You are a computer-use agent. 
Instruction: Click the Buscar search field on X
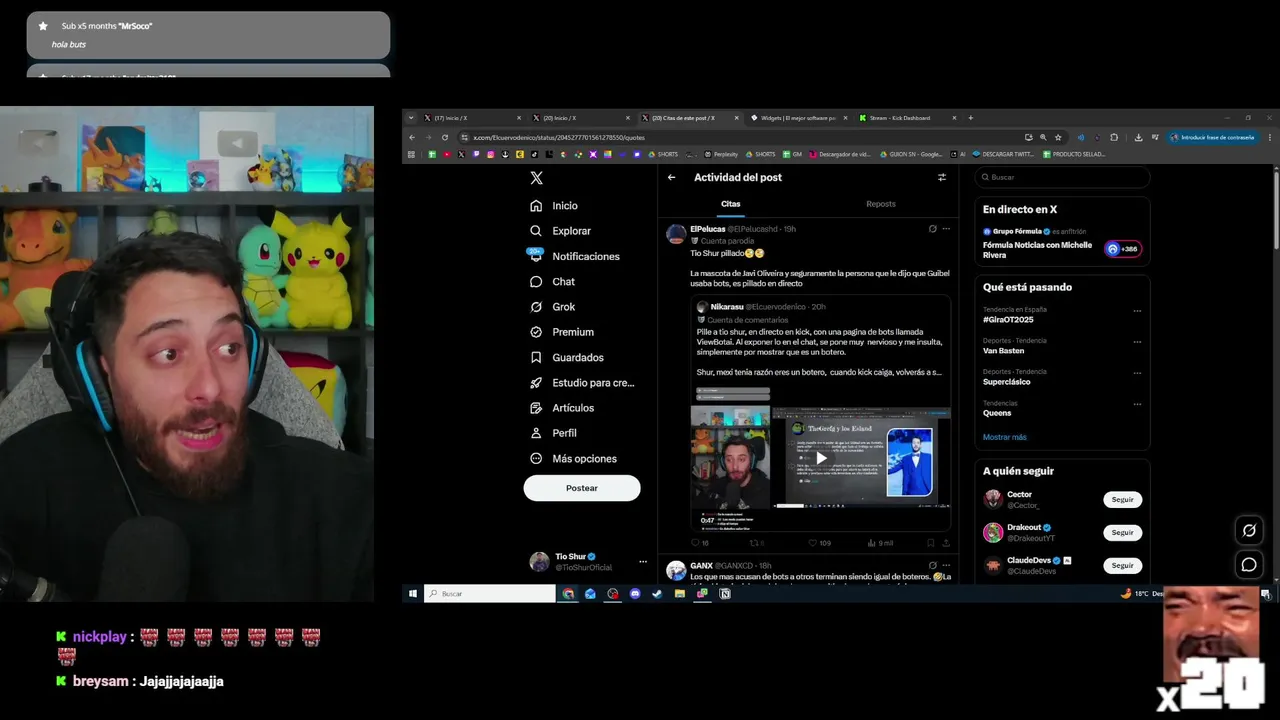pyautogui.click(x=1062, y=177)
